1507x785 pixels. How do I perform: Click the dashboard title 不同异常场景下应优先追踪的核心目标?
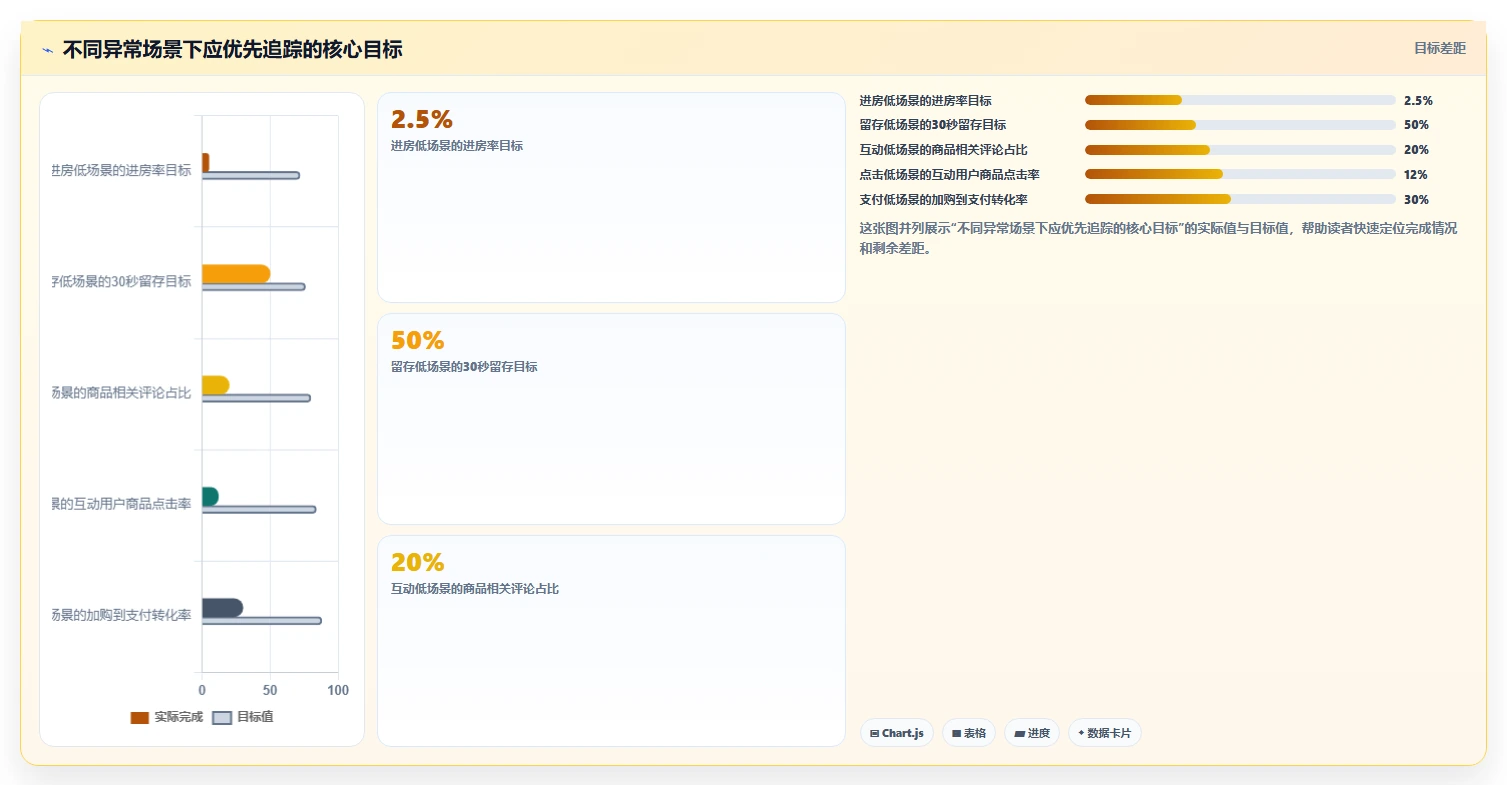point(232,49)
